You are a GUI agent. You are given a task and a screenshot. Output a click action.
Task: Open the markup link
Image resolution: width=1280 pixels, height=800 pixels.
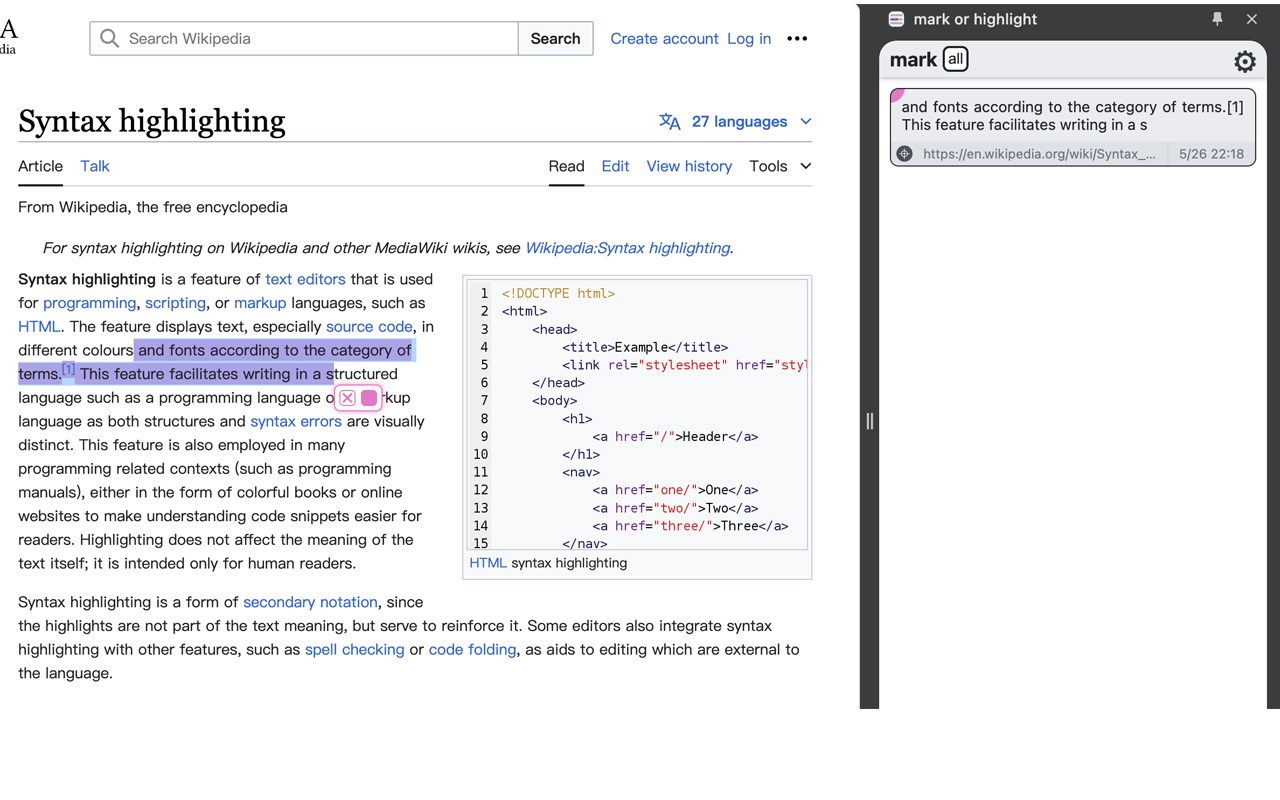click(x=260, y=303)
